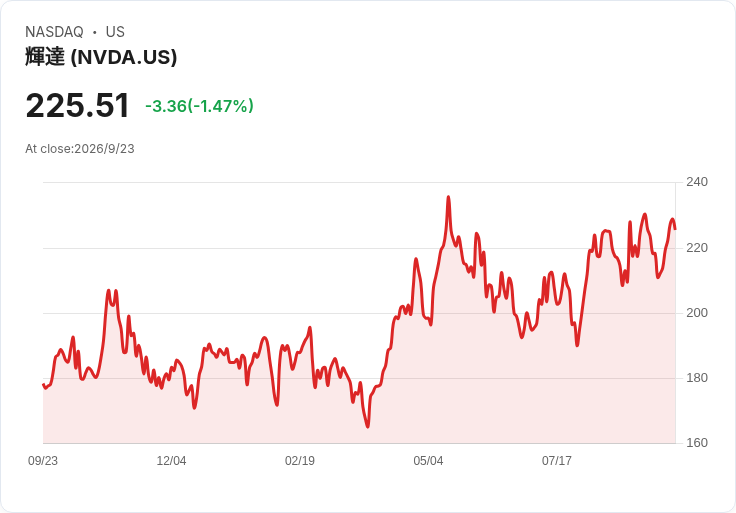Click the 05/04 x-axis date label

(428, 461)
